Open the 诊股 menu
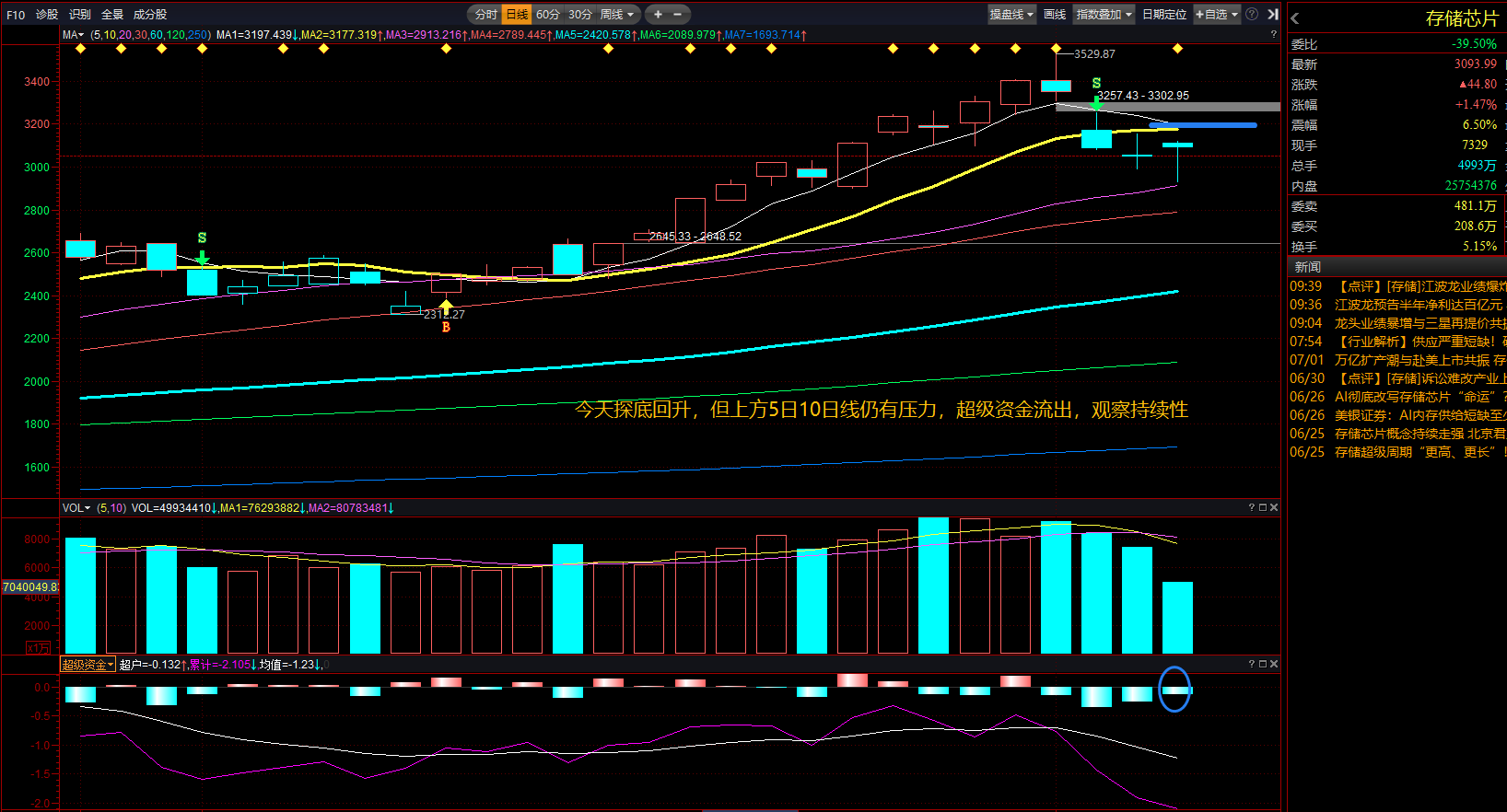Viewport: 1507px width, 812px height. [47, 15]
